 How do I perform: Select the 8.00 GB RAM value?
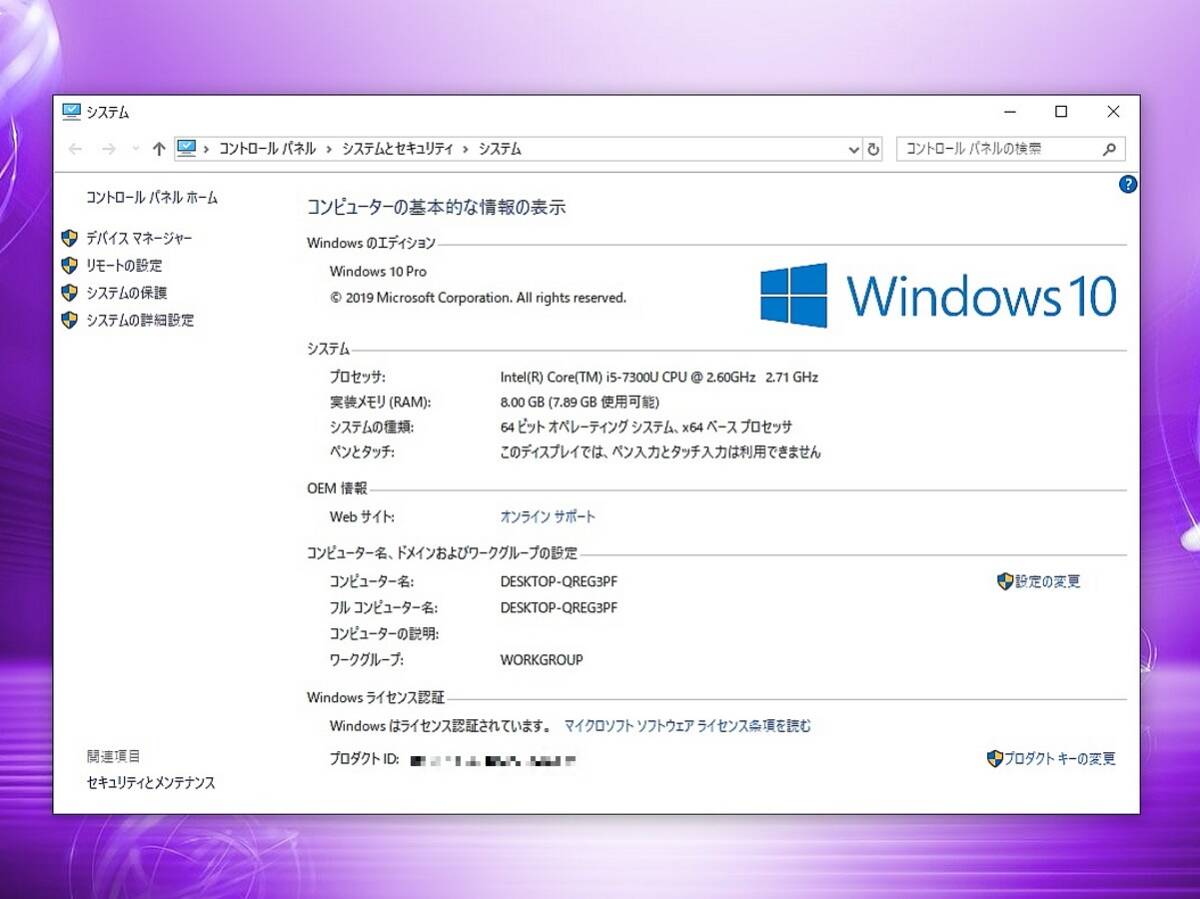click(x=579, y=402)
